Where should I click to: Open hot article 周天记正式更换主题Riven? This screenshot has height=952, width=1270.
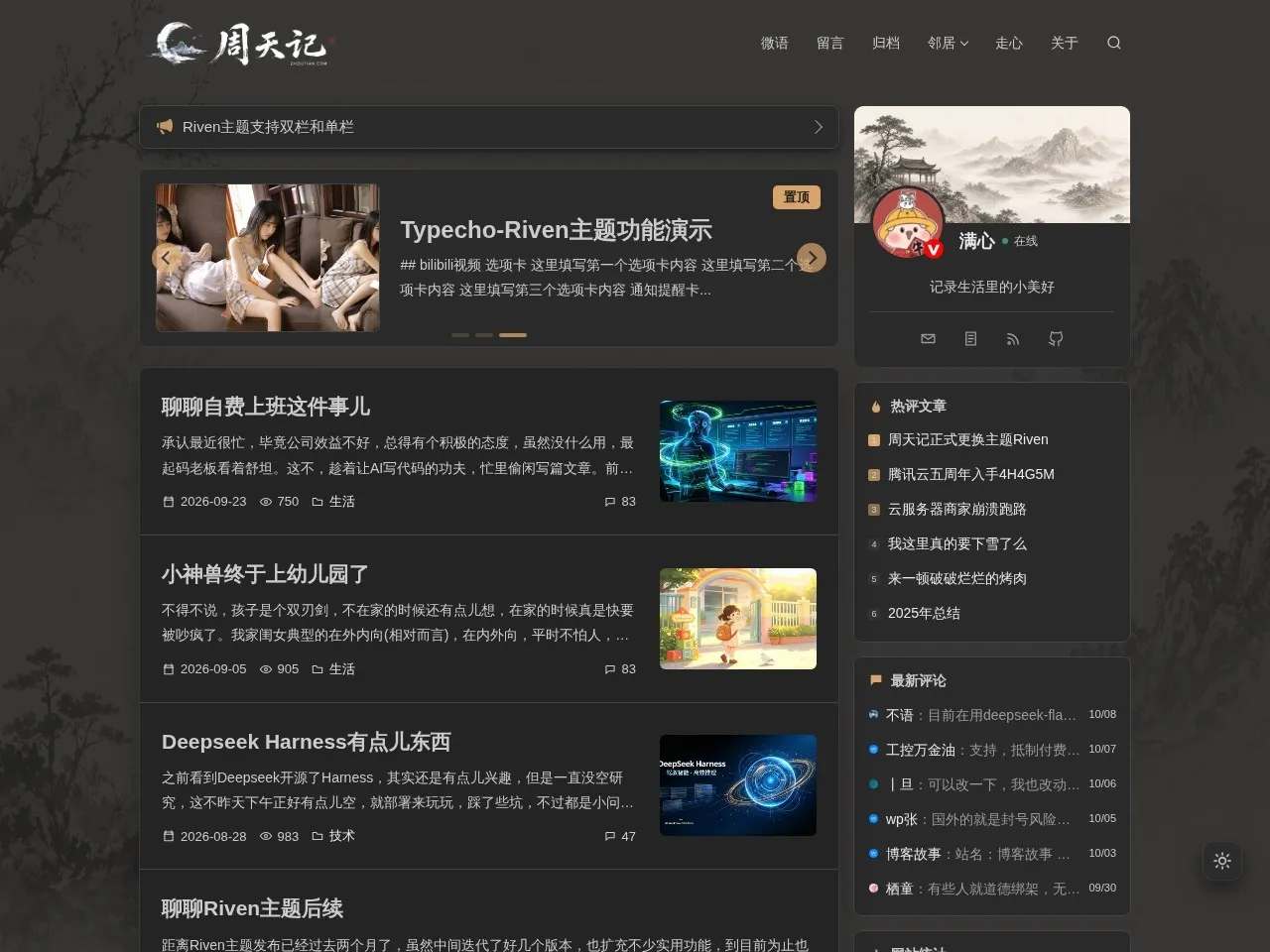[x=967, y=440]
